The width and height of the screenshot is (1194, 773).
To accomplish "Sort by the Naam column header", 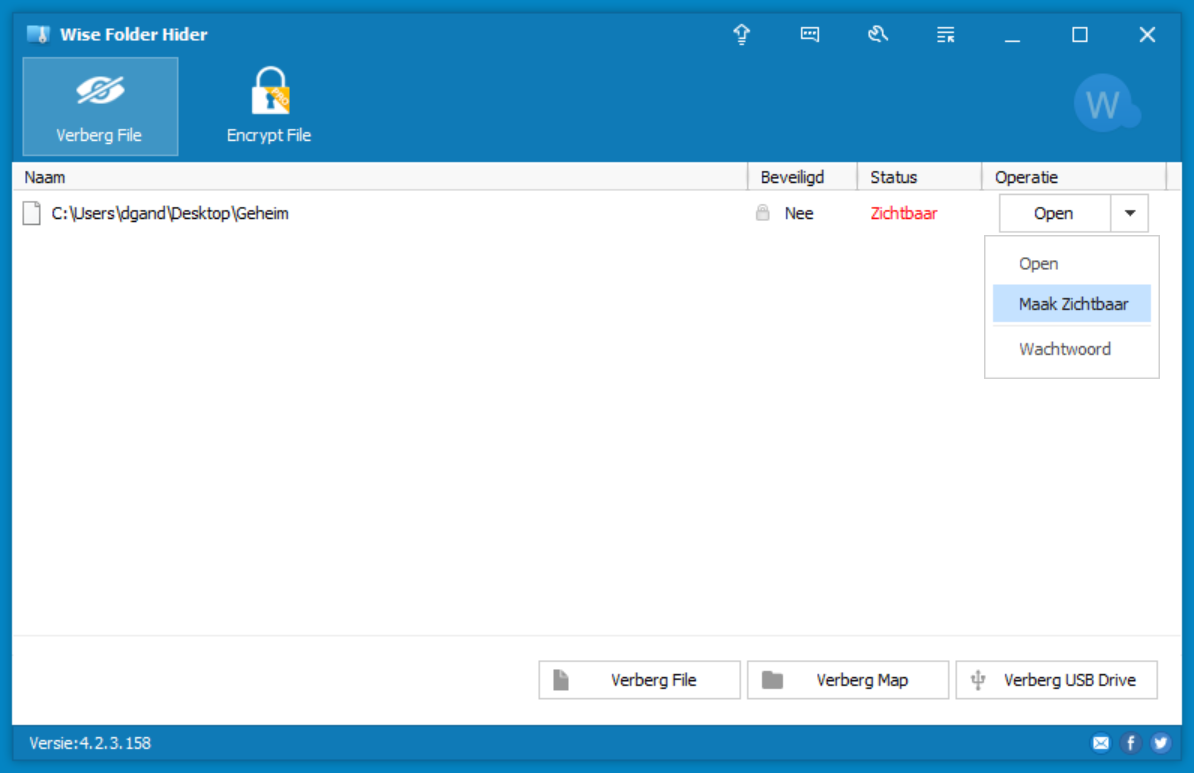I will [x=380, y=177].
